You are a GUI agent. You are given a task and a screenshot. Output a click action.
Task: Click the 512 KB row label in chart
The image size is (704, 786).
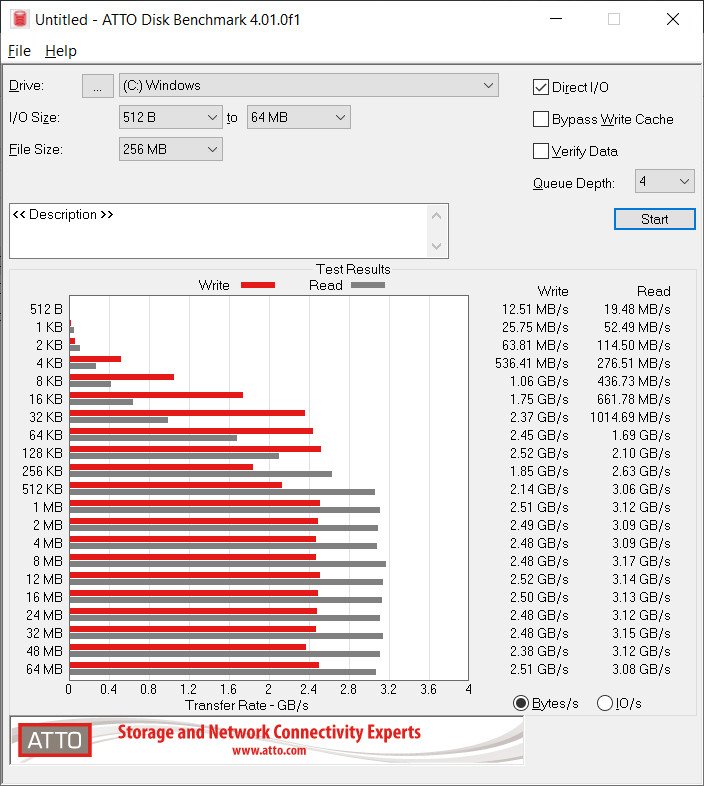click(42, 489)
